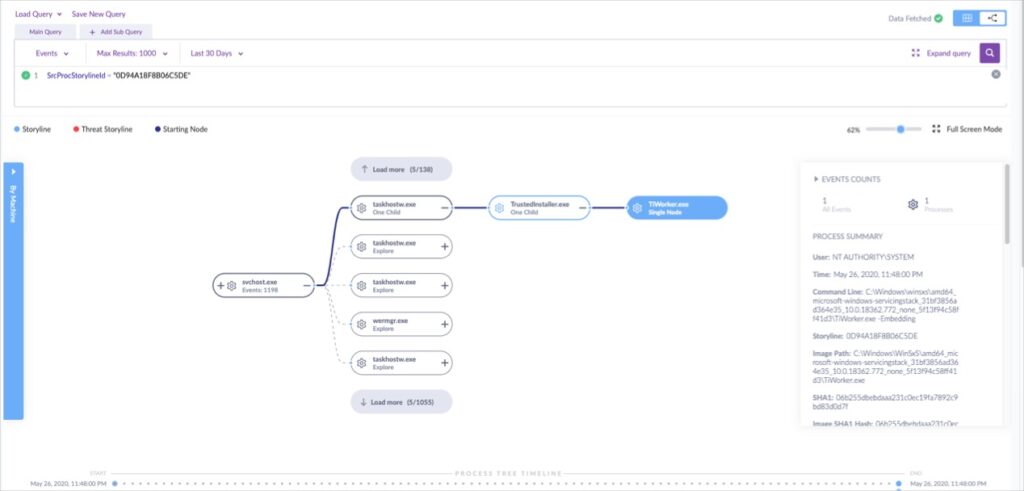Click the zoom level slider handle

coord(902,129)
